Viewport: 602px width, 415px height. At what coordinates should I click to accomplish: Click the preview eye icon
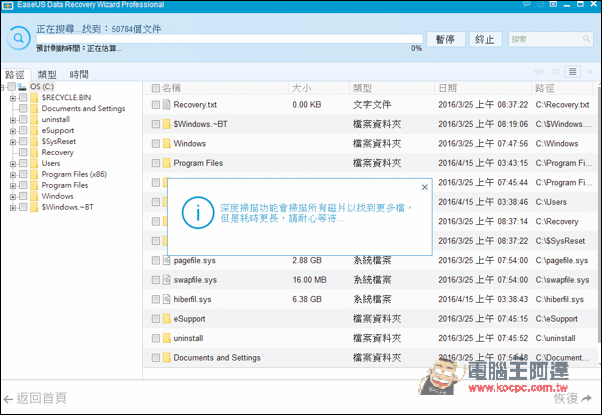click(539, 72)
